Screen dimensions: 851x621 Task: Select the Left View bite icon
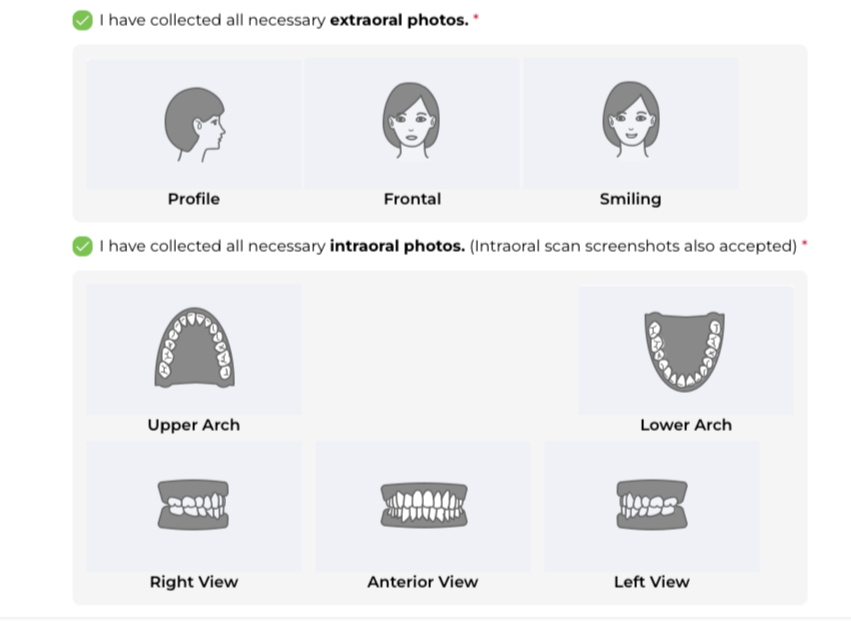(x=652, y=505)
